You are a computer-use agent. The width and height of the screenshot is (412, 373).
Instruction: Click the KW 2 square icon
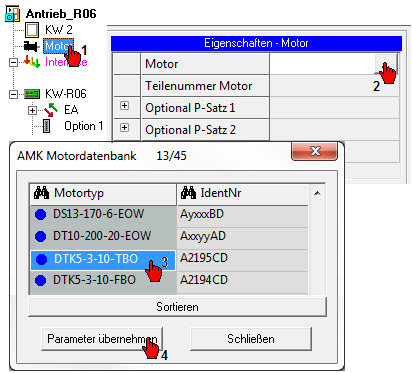pyautogui.click(x=32, y=30)
